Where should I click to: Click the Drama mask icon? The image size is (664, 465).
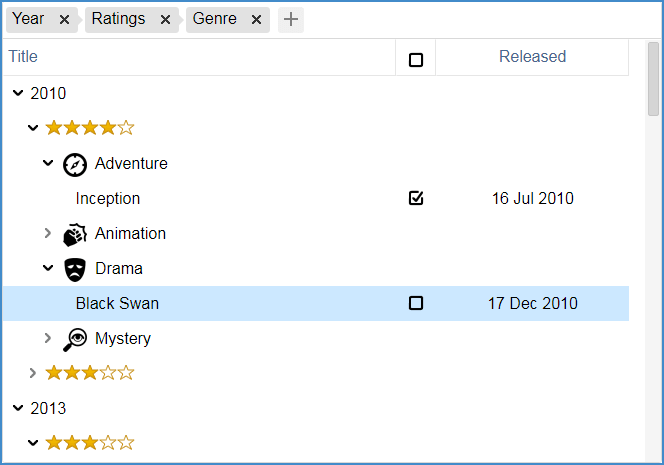(x=75, y=269)
